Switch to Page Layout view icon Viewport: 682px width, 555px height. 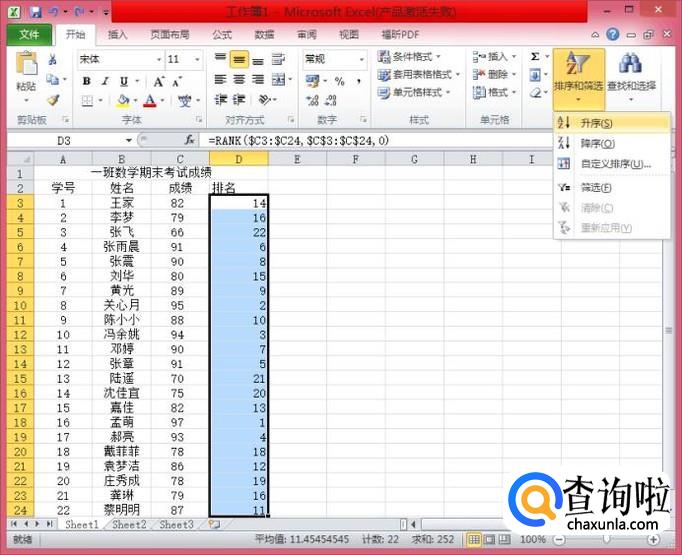489,540
